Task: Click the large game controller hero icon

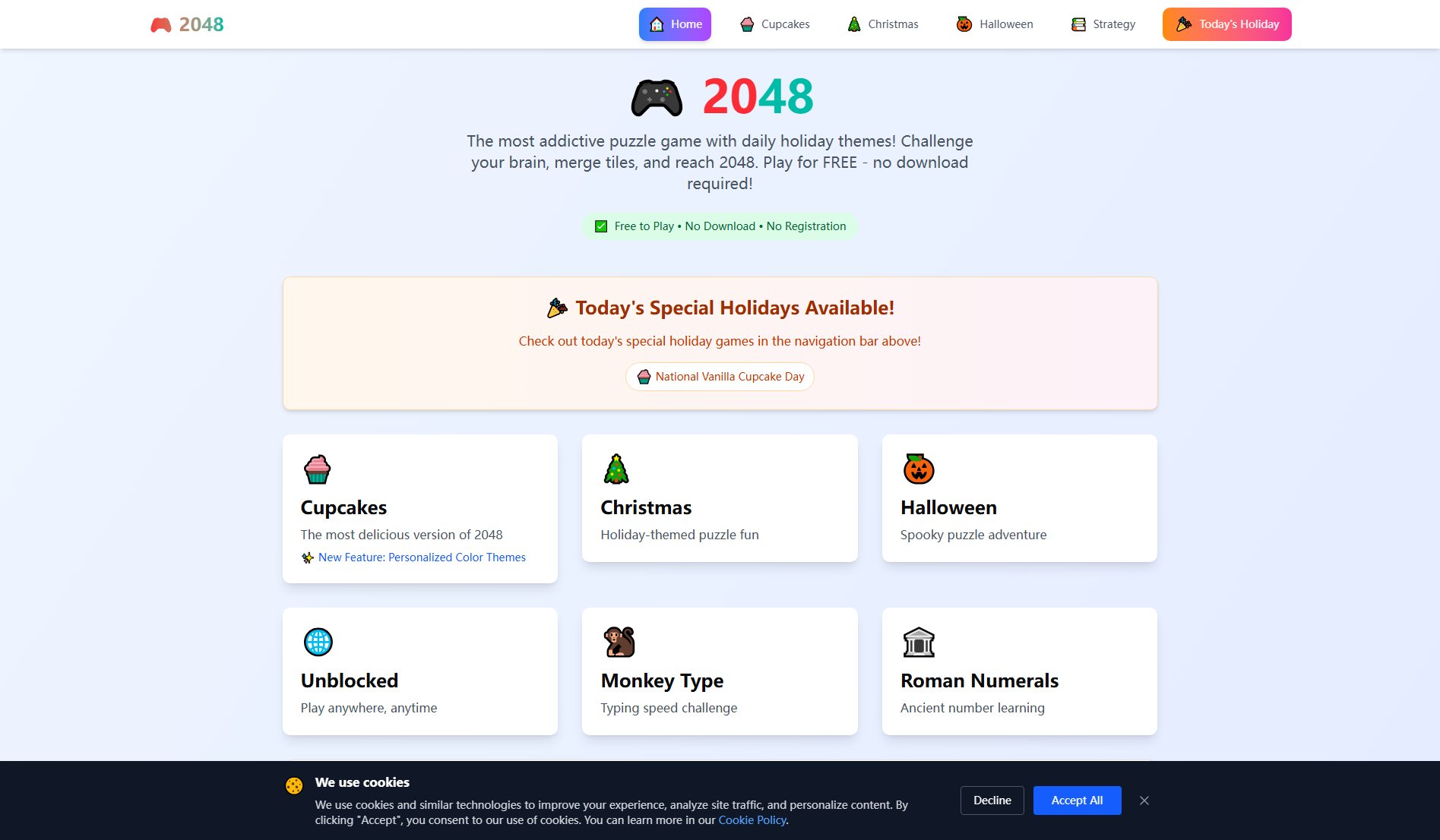Action: pos(657,98)
